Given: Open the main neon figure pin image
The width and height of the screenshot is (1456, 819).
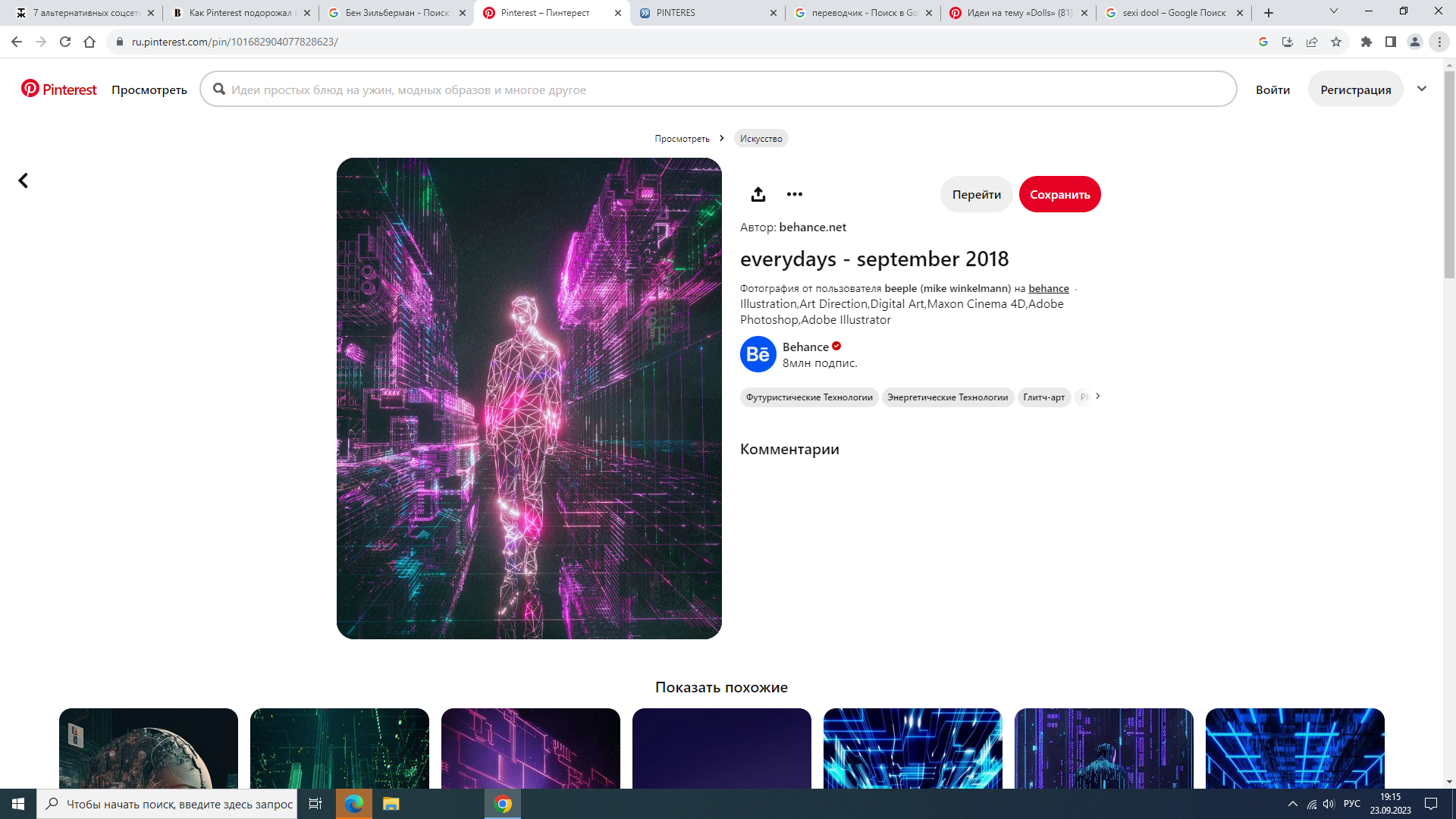Looking at the screenshot, I should point(529,398).
